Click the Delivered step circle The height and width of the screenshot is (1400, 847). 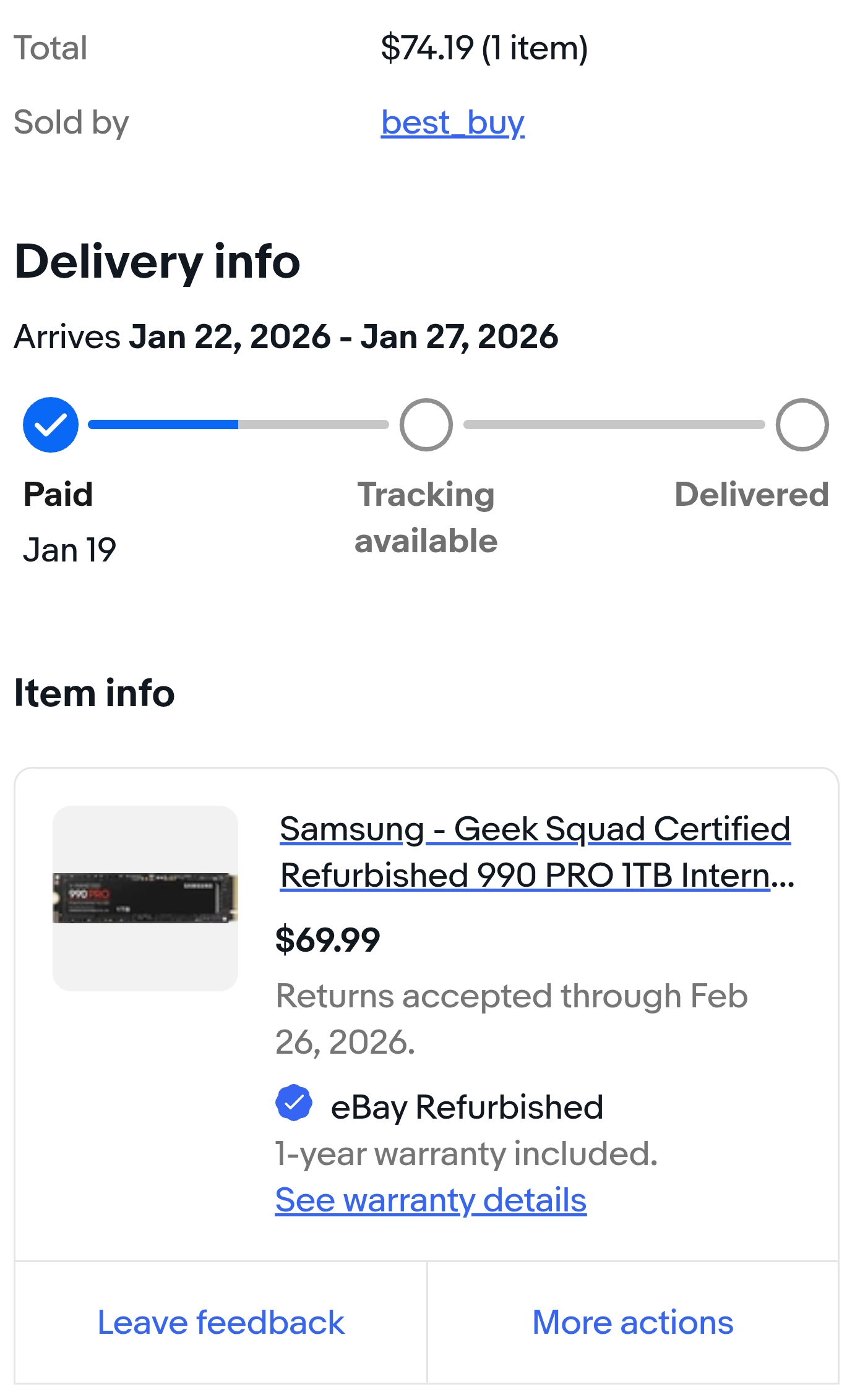[802, 425]
